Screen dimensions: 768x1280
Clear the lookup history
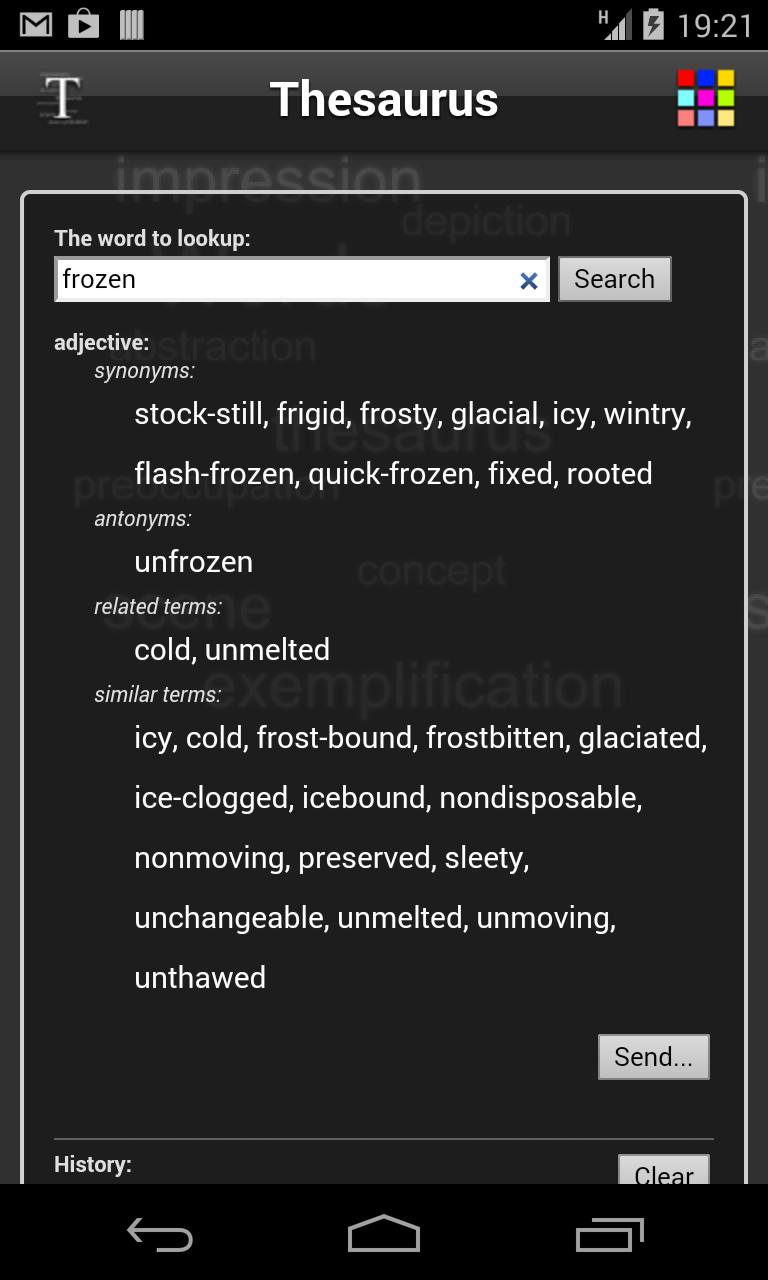664,1171
